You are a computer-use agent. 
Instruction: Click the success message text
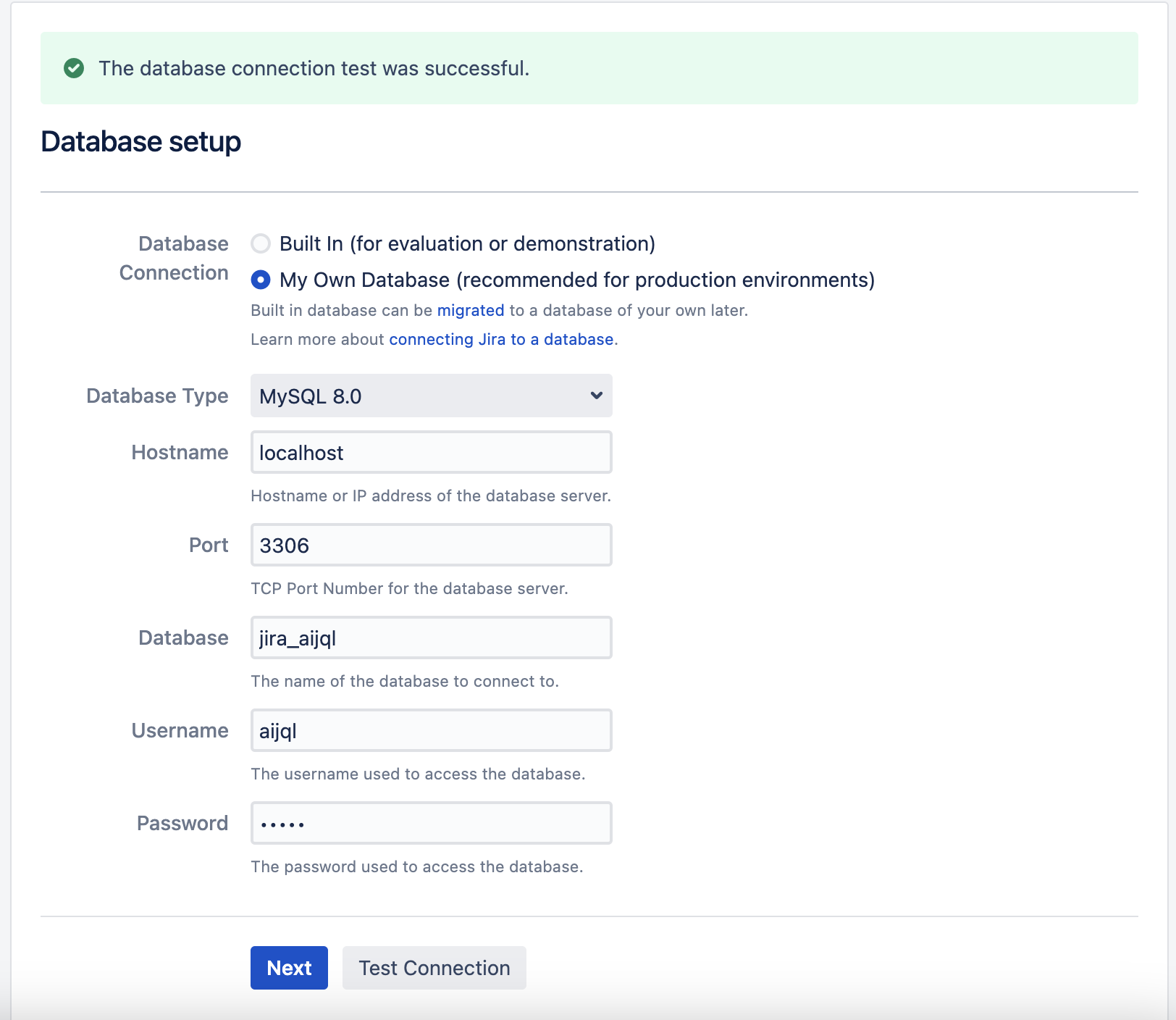click(x=314, y=68)
